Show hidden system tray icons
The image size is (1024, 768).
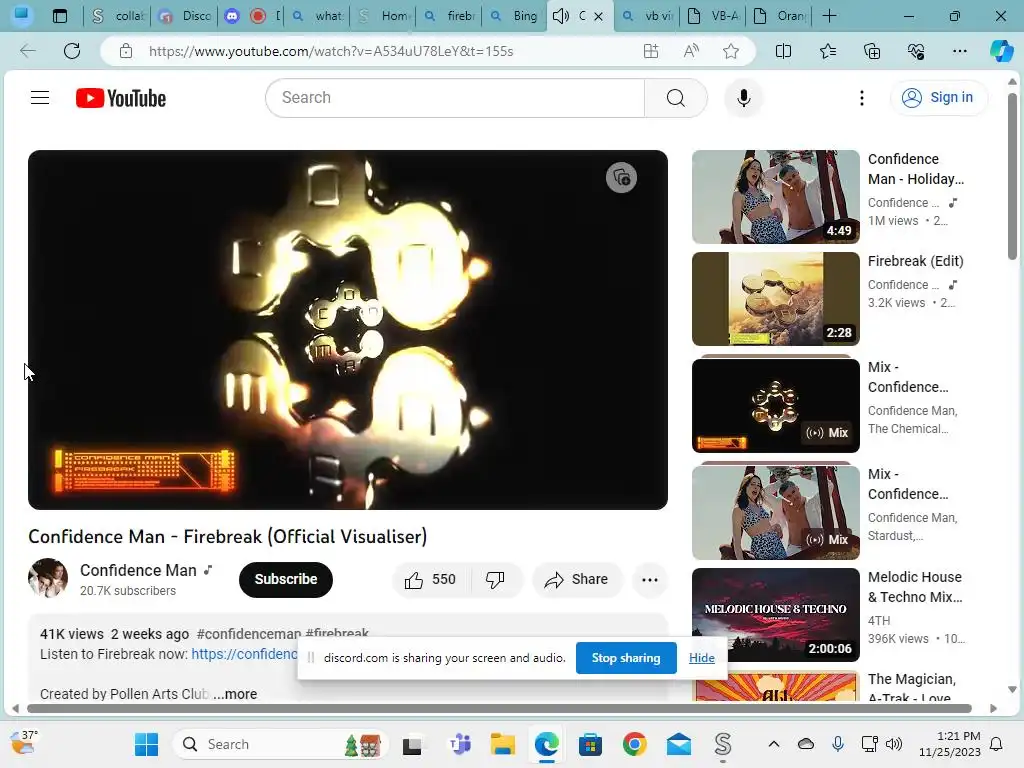[774, 744]
